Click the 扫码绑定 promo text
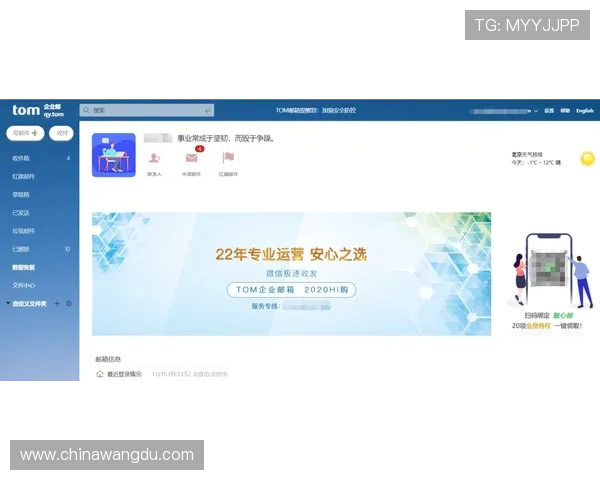 tap(537, 315)
